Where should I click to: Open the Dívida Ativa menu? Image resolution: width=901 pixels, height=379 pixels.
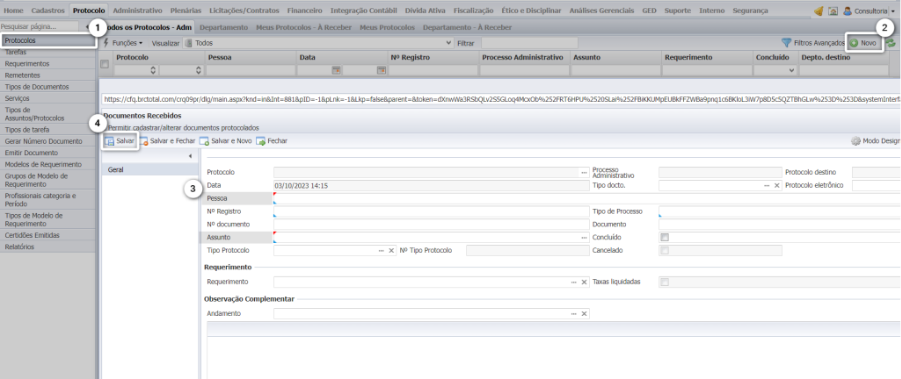point(426,10)
